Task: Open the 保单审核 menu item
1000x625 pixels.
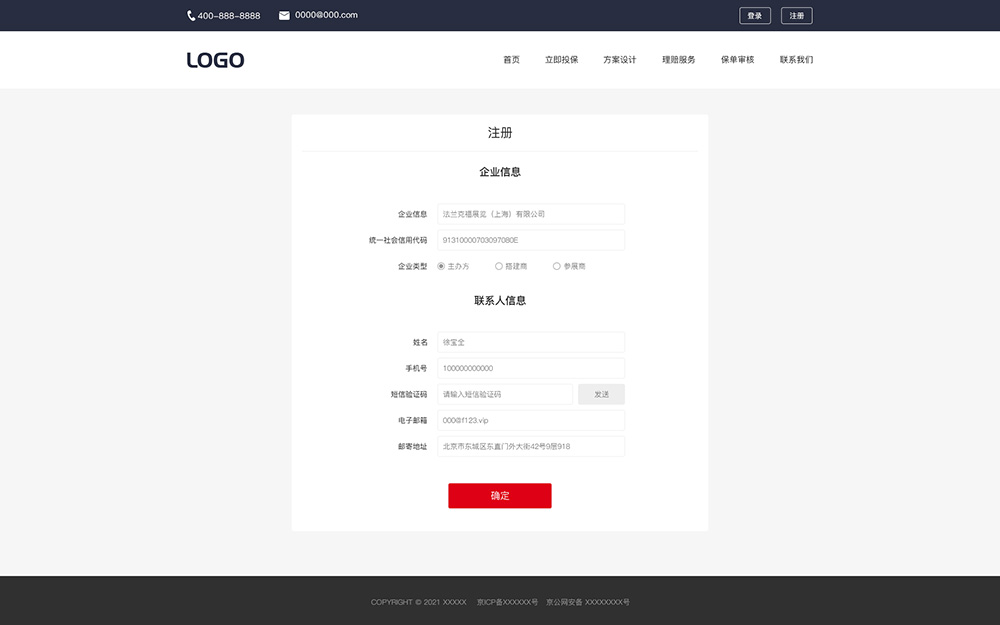Action: tap(737, 60)
